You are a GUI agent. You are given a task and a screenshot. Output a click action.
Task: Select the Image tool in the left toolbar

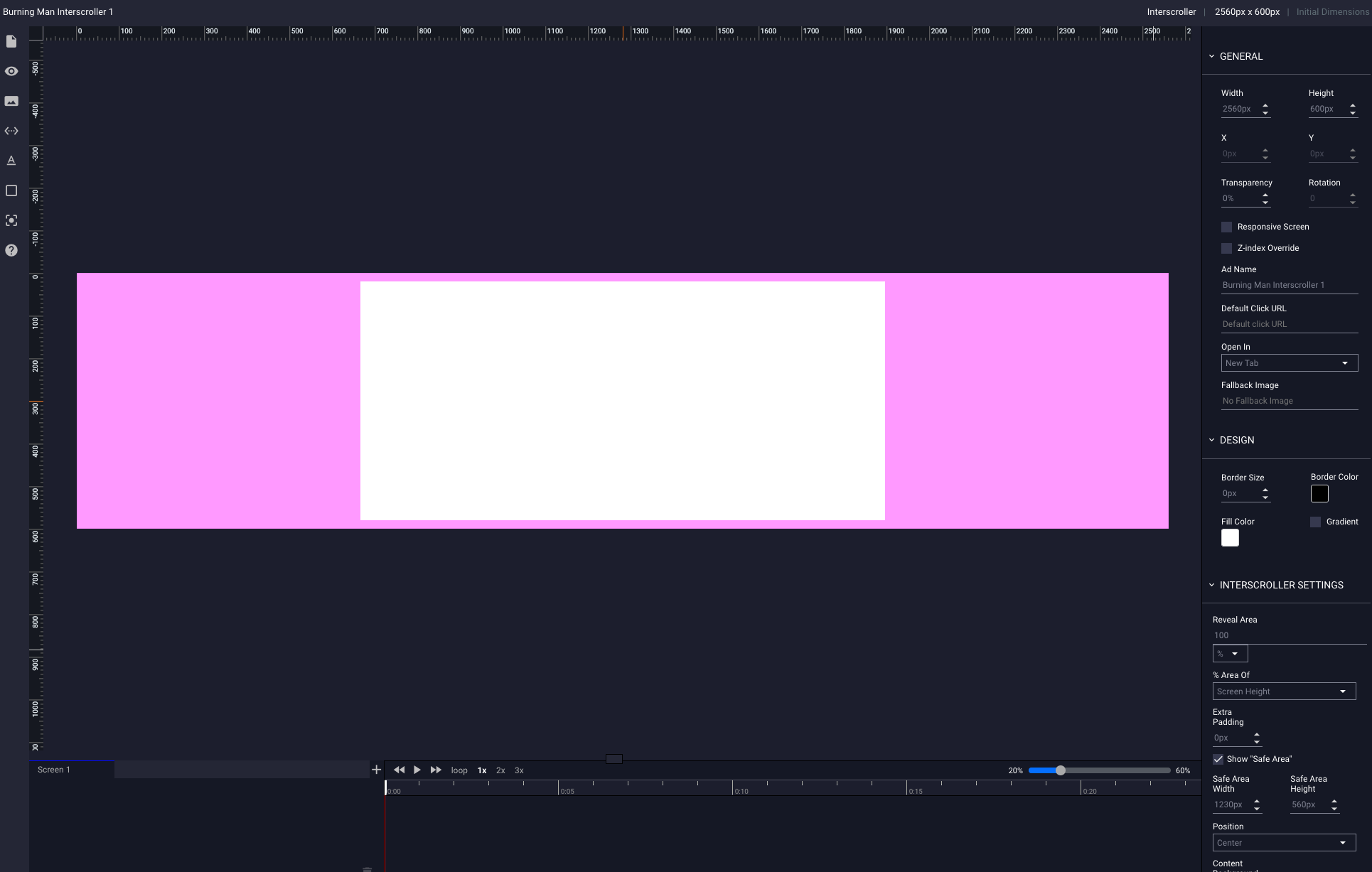(x=11, y=101)
